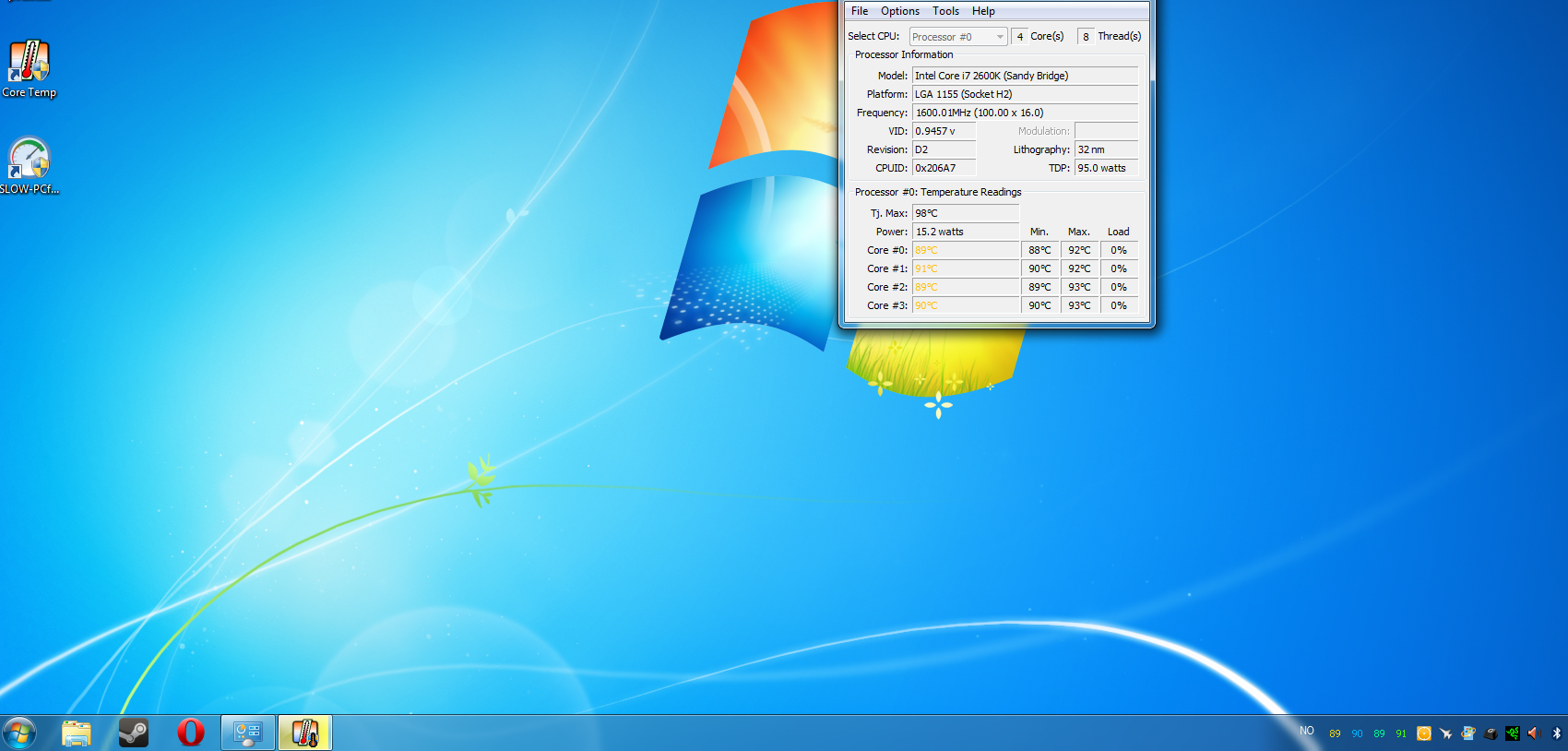Click the Frequency field 1600.01MHz
Image resolution: width=1568 pixels, height=751 pixels.
[x=1025, y=113]
